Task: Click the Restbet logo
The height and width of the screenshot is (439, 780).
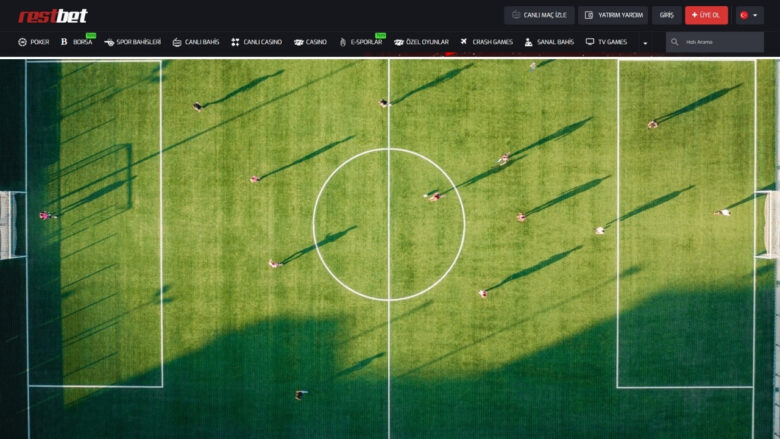Action: coord(53,15)
